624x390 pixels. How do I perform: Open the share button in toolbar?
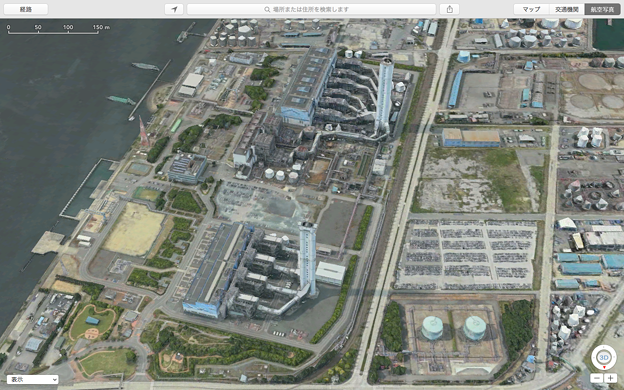click(450, 9)
